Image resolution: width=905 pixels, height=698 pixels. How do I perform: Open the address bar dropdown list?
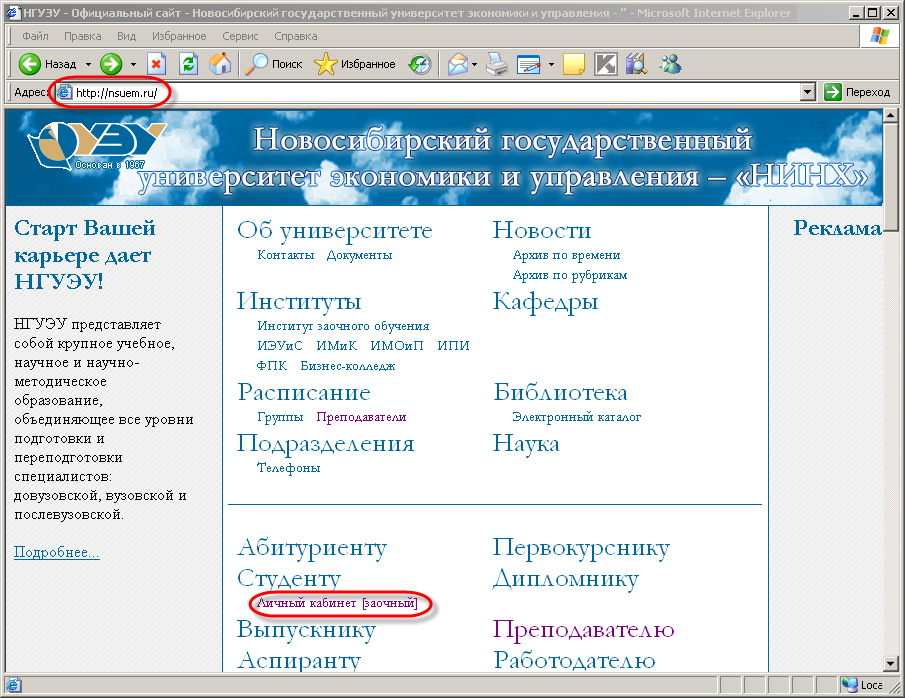click(x=808, y=92)
